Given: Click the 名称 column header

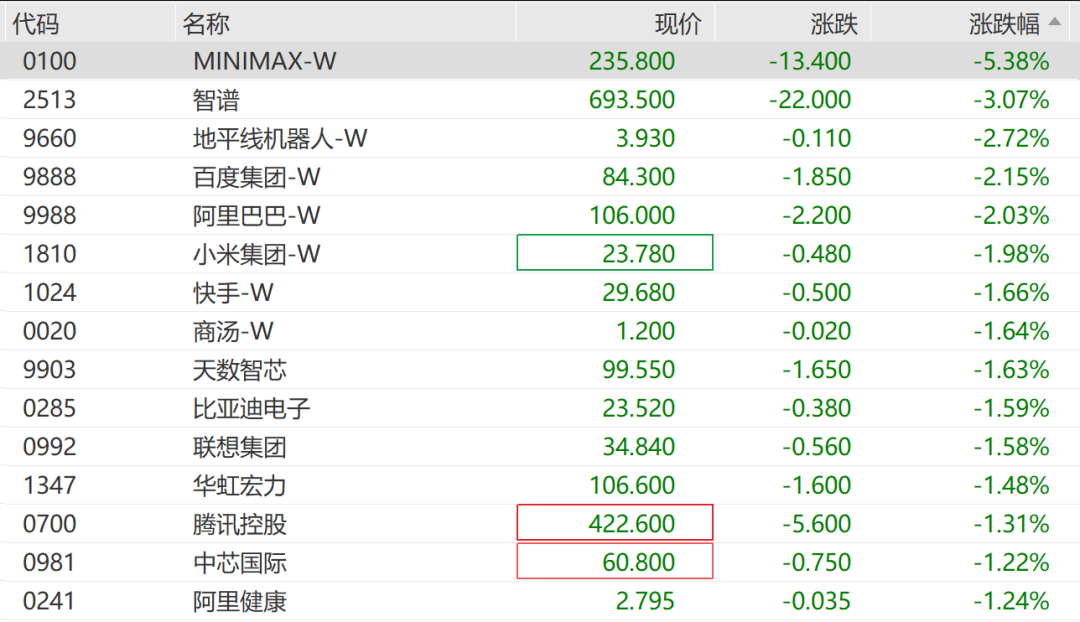Looking at the screenshot, I should click(x=205, y=23).
